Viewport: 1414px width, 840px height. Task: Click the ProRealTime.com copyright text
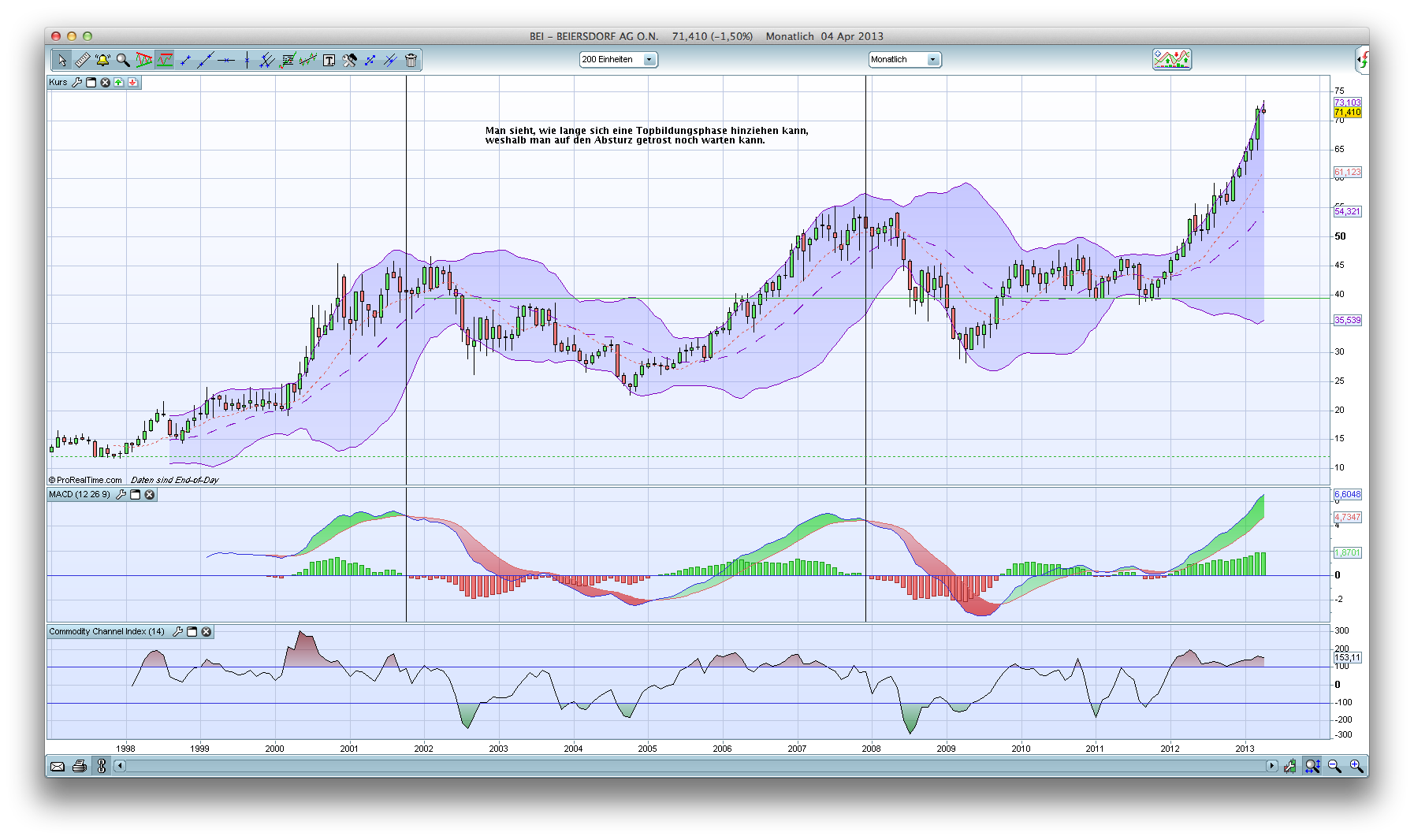point(85,480)
